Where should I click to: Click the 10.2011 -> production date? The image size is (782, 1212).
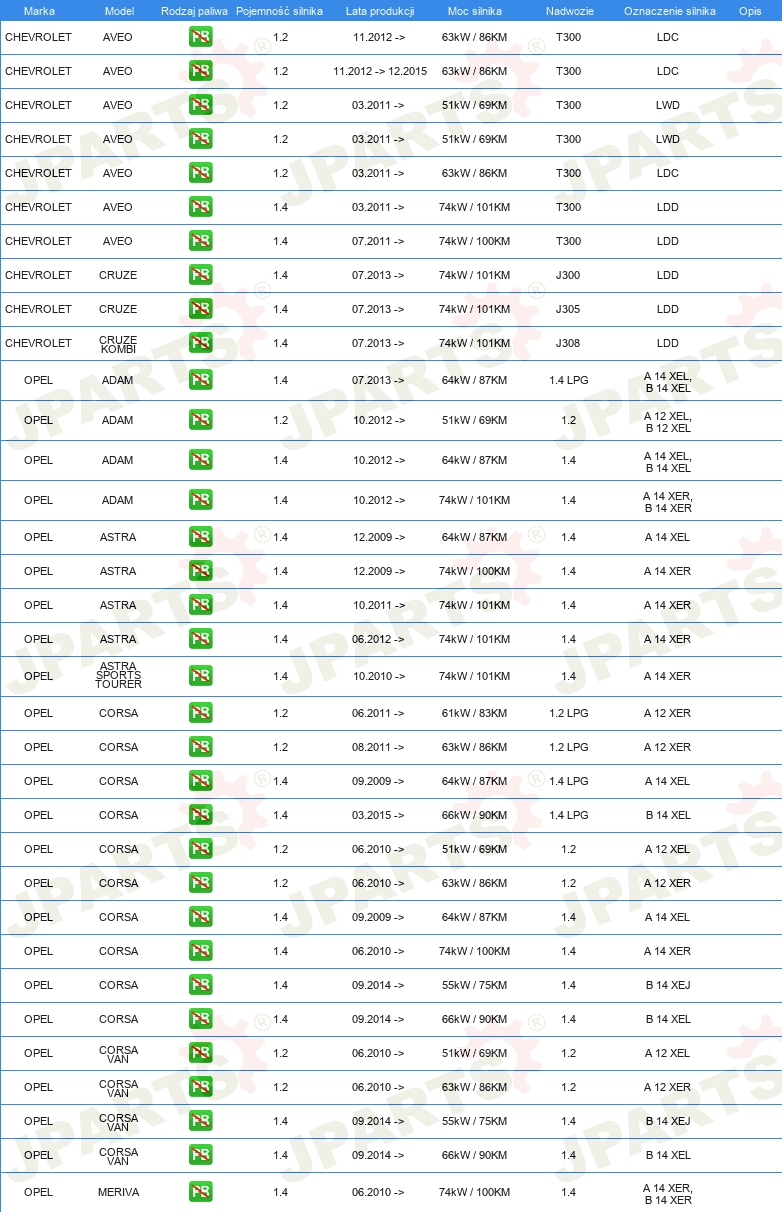[379, 605]
